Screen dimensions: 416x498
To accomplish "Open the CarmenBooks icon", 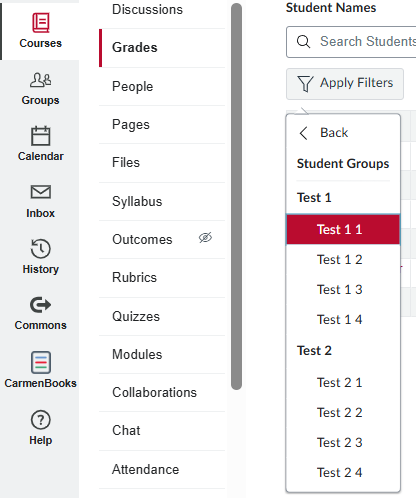I will pyautogui.click(x=41, y=362).
